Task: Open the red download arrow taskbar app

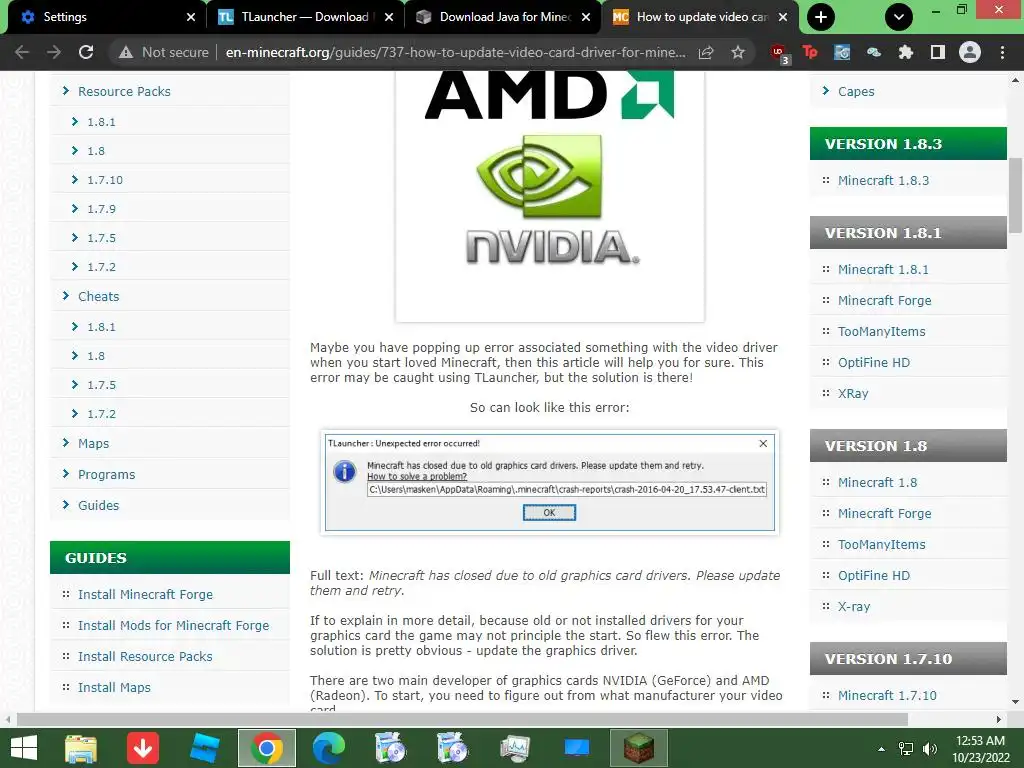Action: (142, 748)
